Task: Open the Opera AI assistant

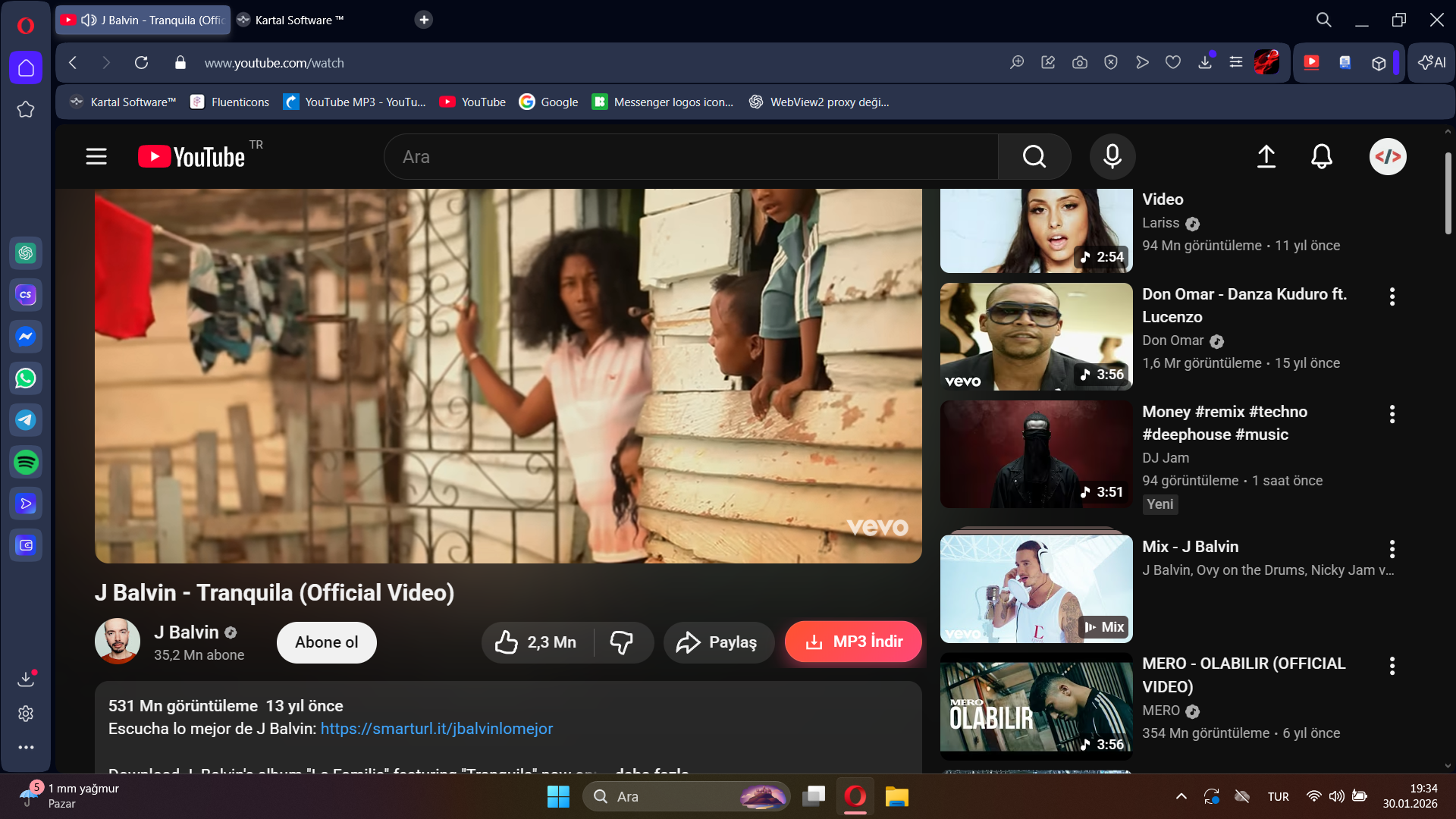Action: click(1432, 62)
